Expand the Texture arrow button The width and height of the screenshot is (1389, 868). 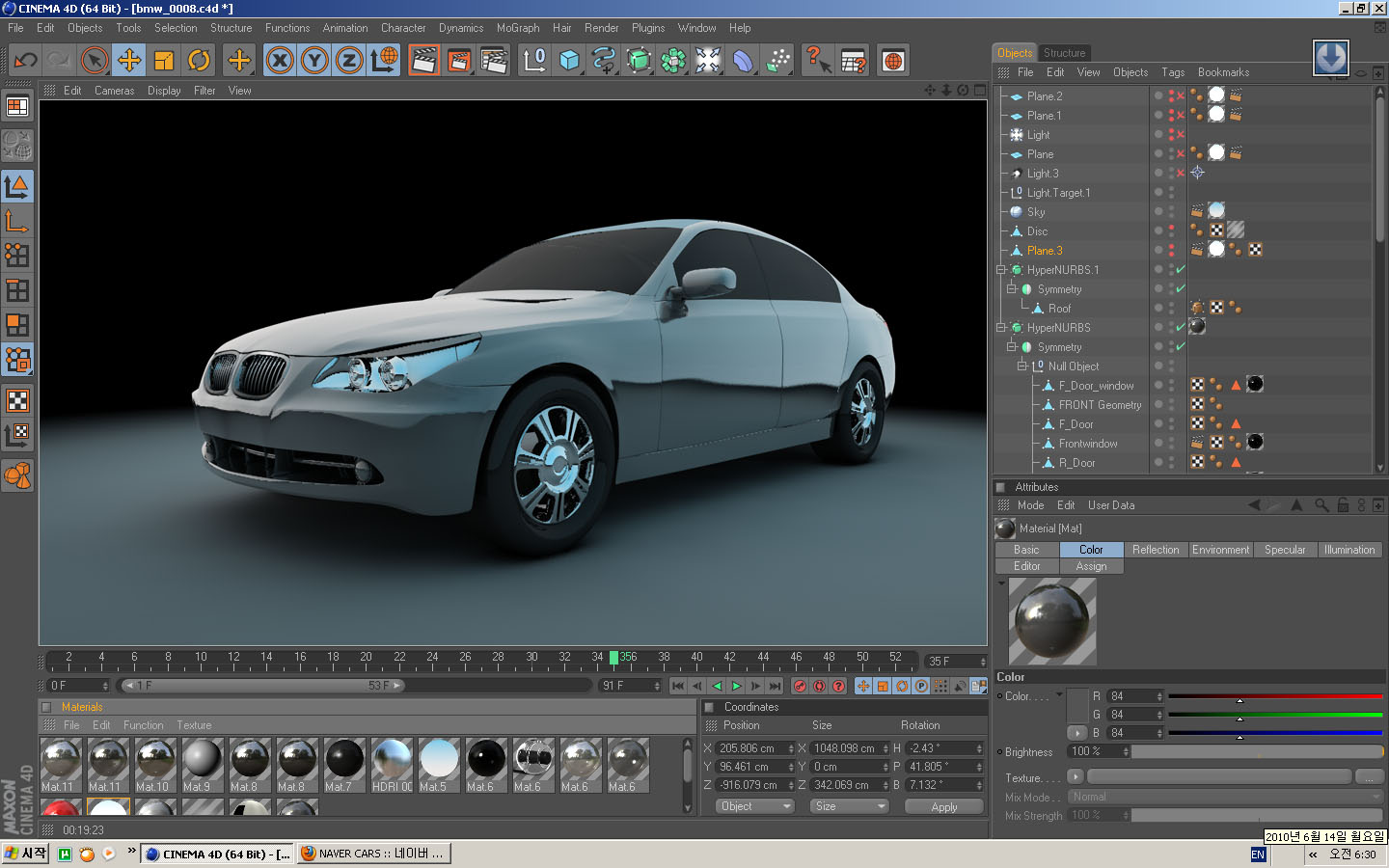(1076, 777)
